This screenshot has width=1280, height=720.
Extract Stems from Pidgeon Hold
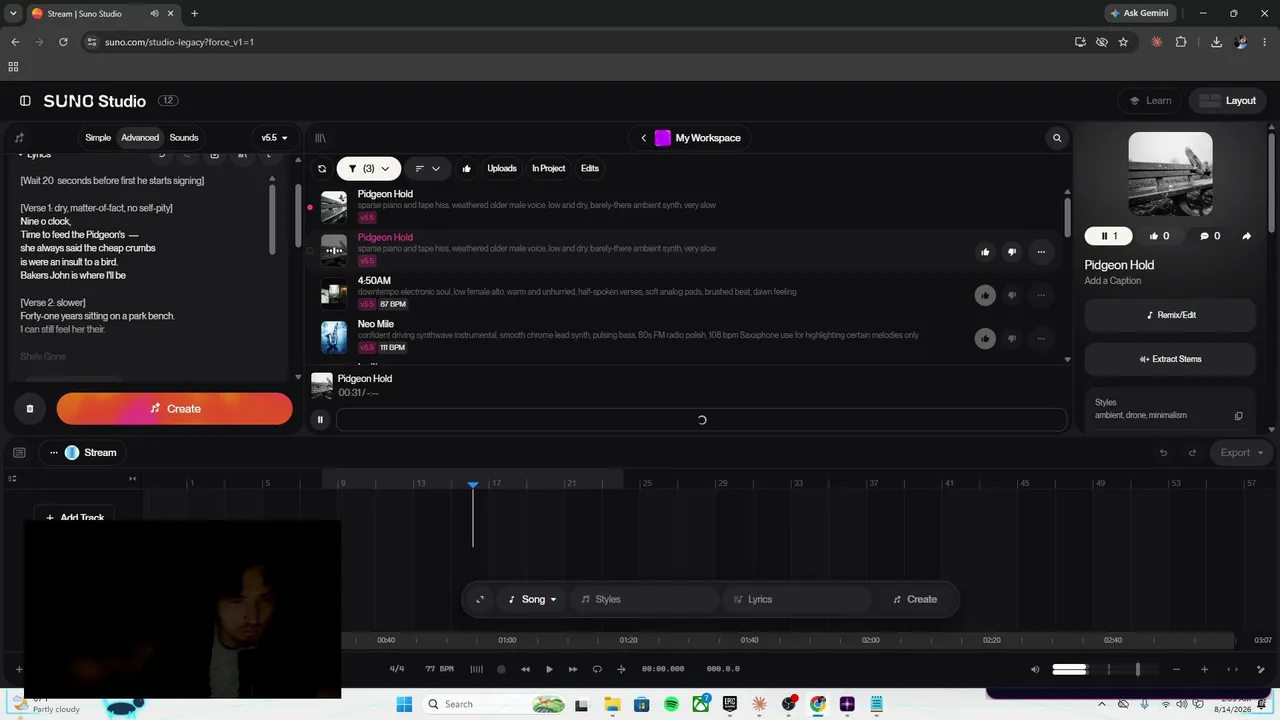pyautogui.click(x=1170, y=359)
